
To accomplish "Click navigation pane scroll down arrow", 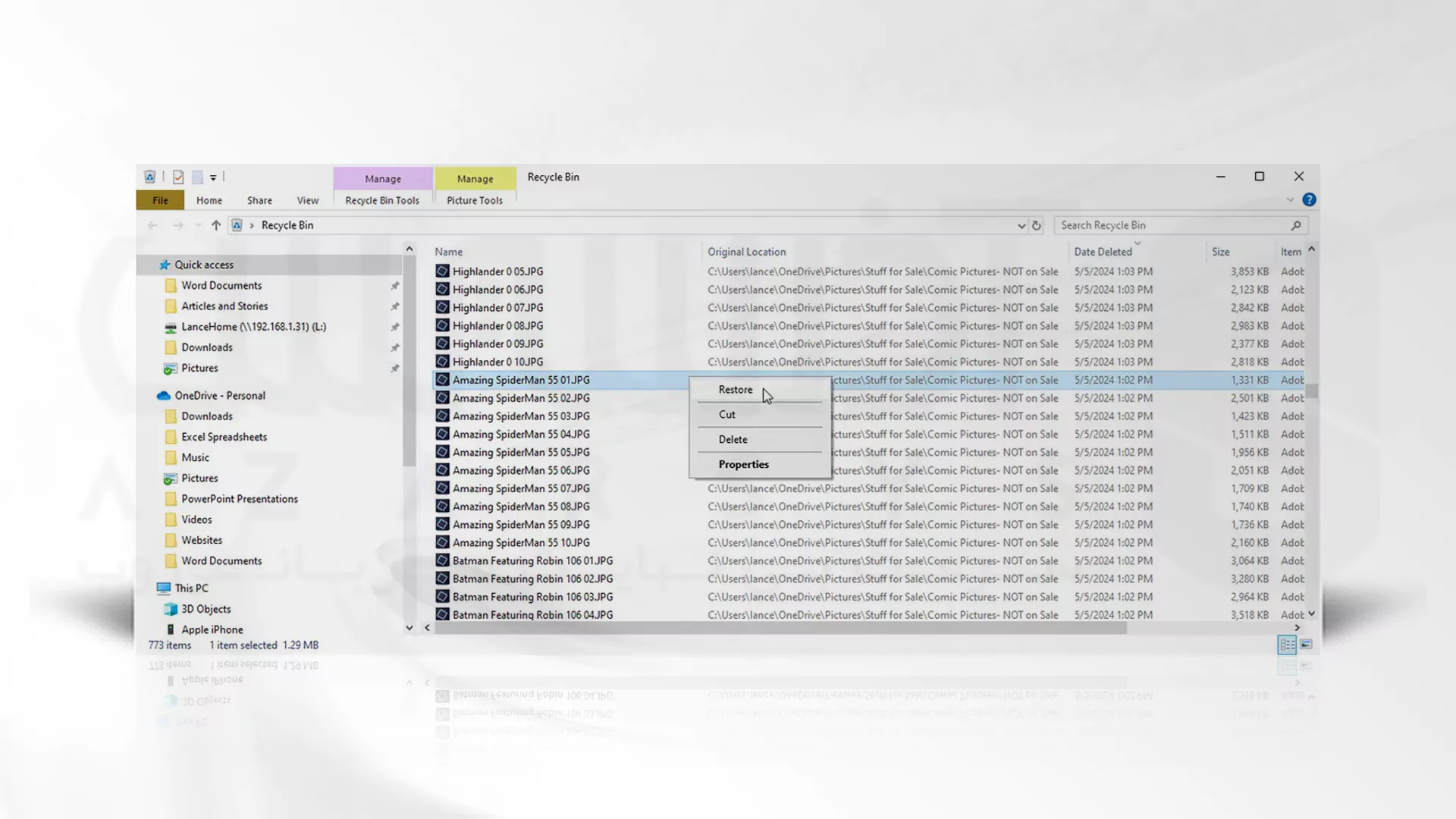I will tap(409, 628).
